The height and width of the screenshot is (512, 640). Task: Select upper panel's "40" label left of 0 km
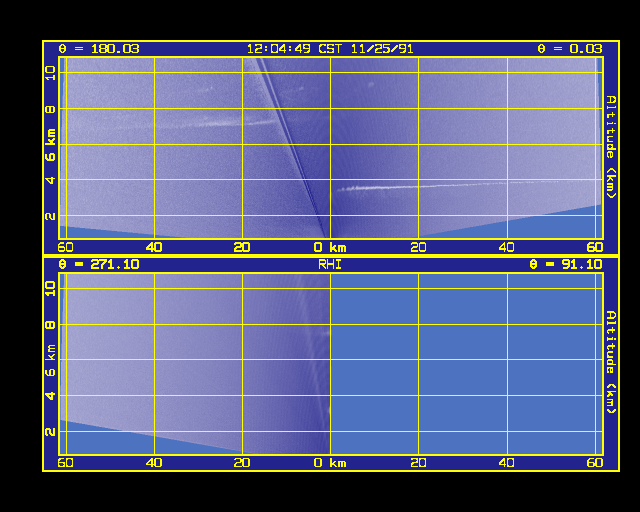pyautogui.click(x=154, y=247)
